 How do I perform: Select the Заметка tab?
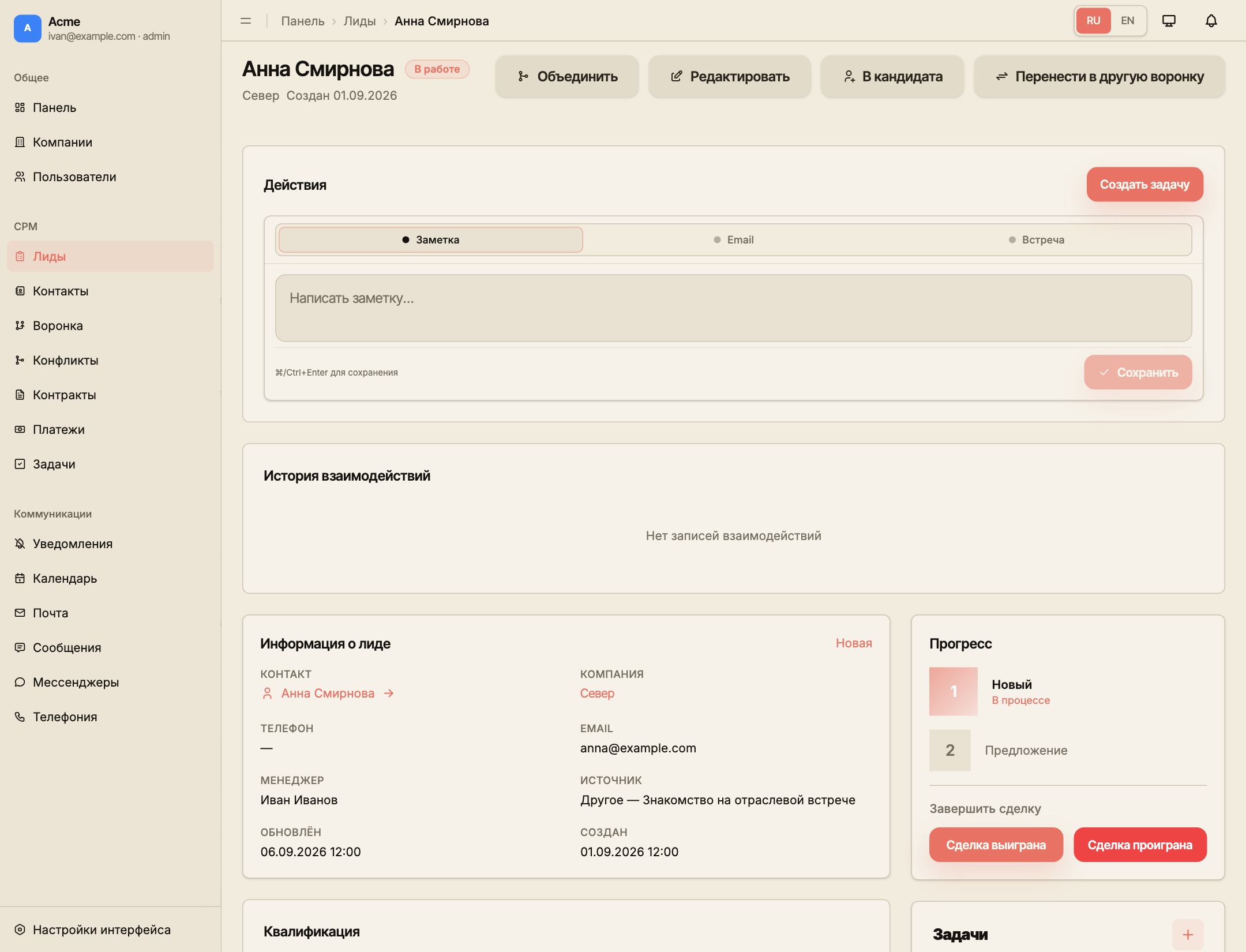click(430, 239)
